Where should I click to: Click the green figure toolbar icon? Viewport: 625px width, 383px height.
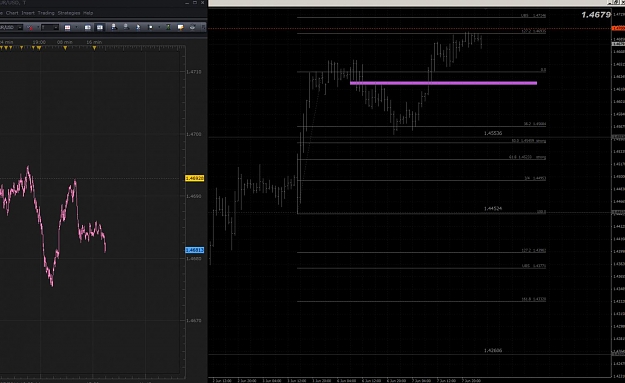pos(168,27)
